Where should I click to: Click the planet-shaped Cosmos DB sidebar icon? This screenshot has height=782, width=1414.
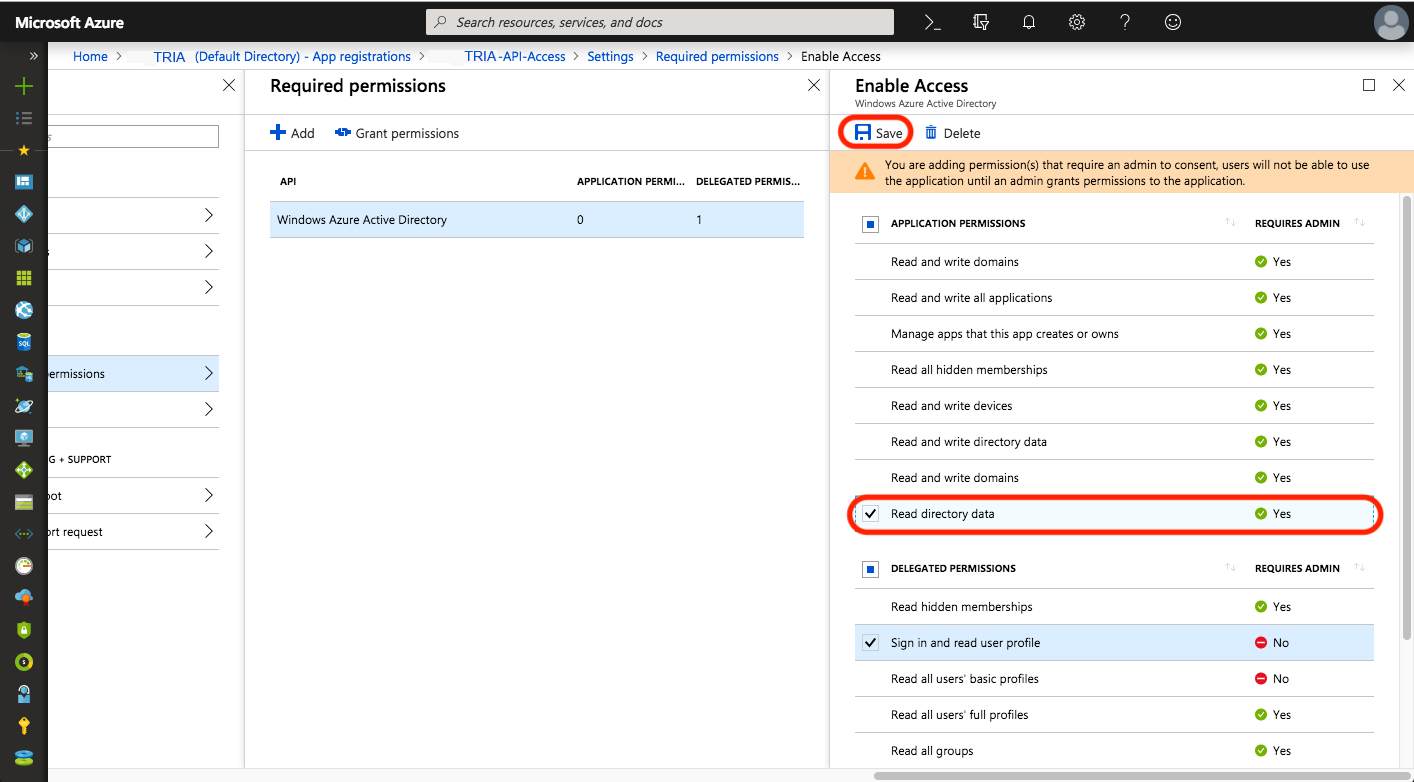coord(24,406)
